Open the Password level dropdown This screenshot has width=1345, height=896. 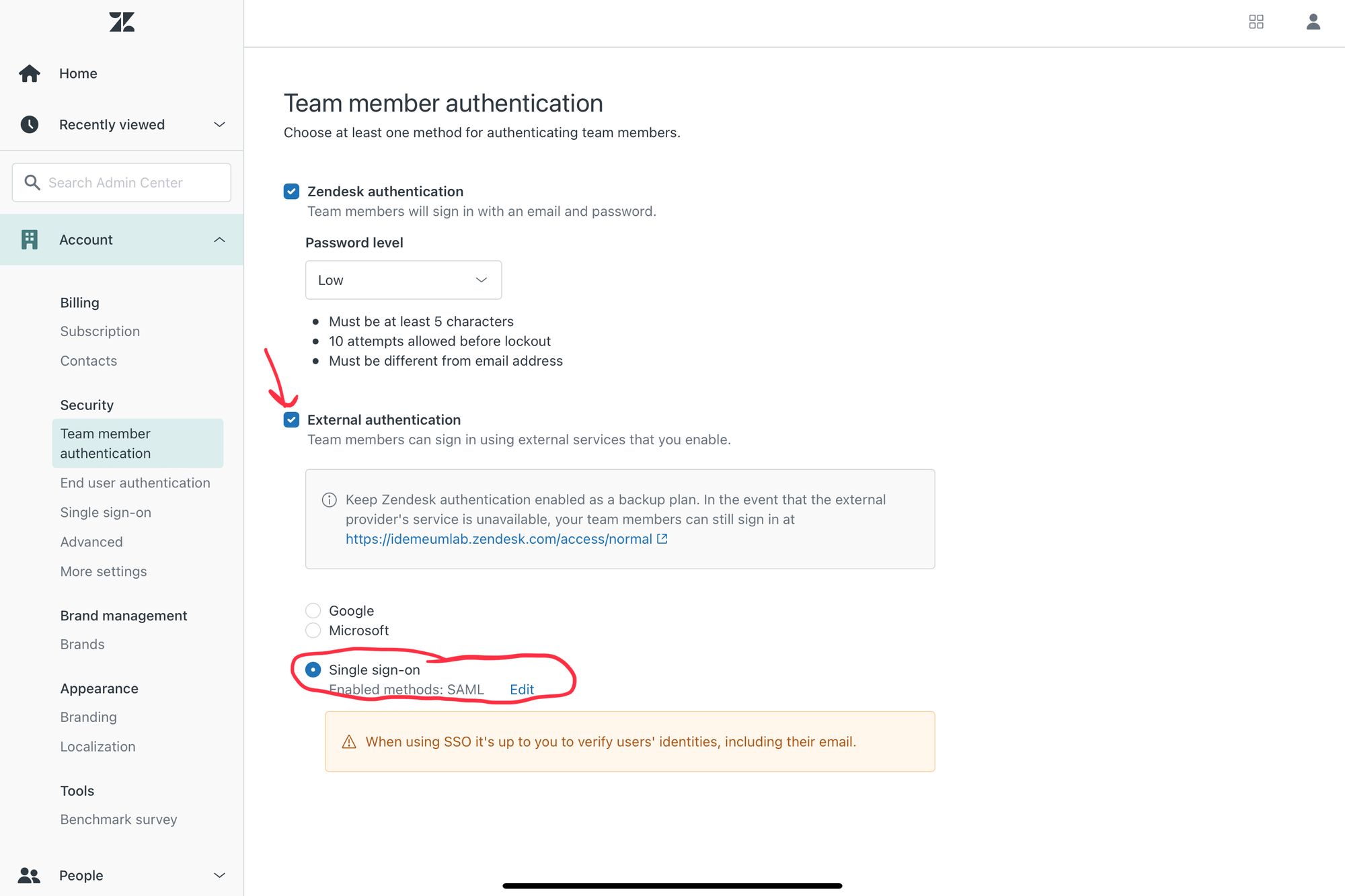[403, 280]
